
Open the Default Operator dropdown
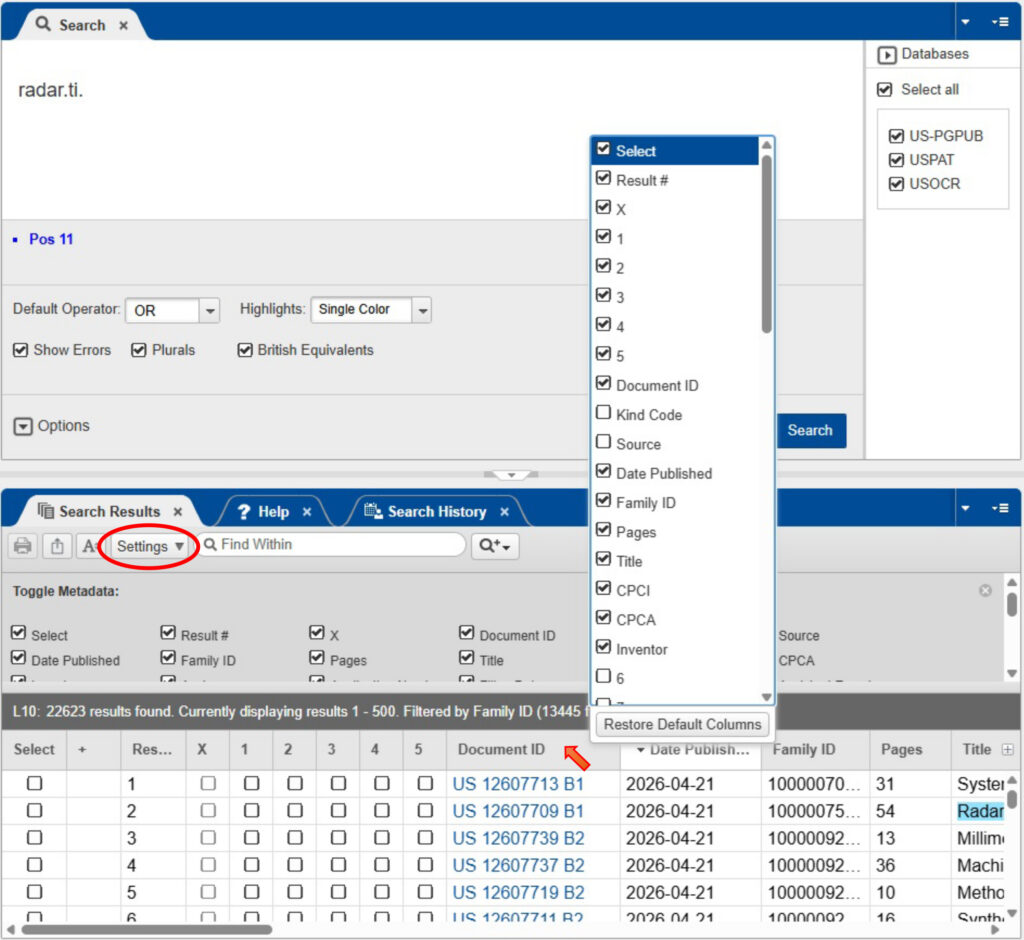tap(209, 311)
